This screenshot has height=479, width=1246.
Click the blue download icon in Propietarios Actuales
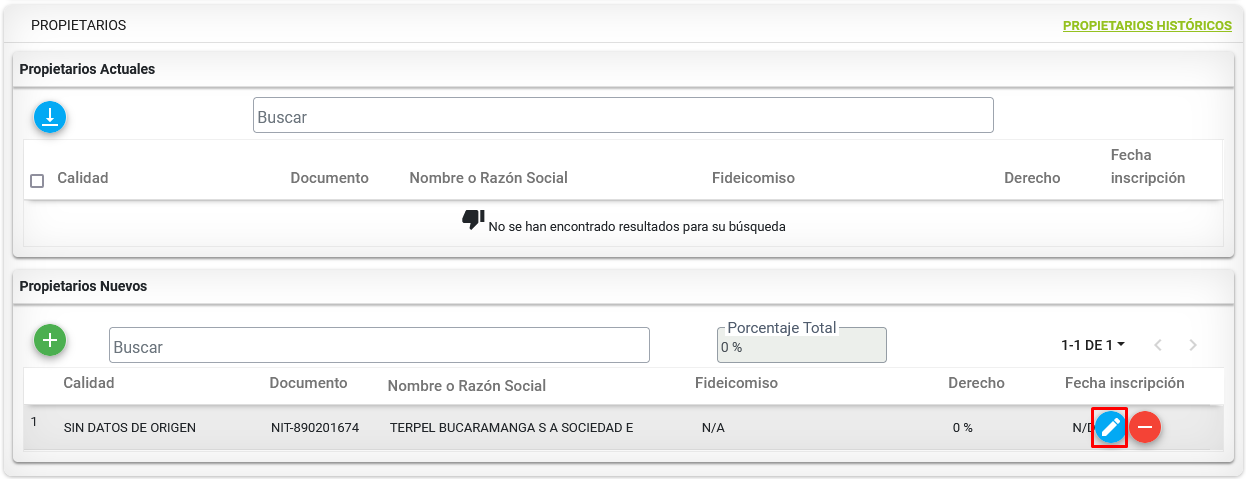[50, 117]
